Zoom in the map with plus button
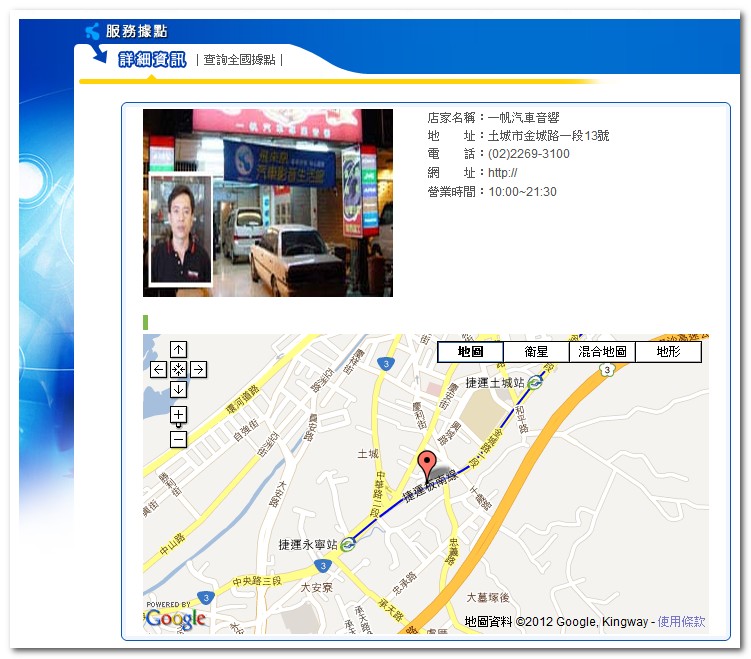751x659 pixels. (x=178, y=414)
